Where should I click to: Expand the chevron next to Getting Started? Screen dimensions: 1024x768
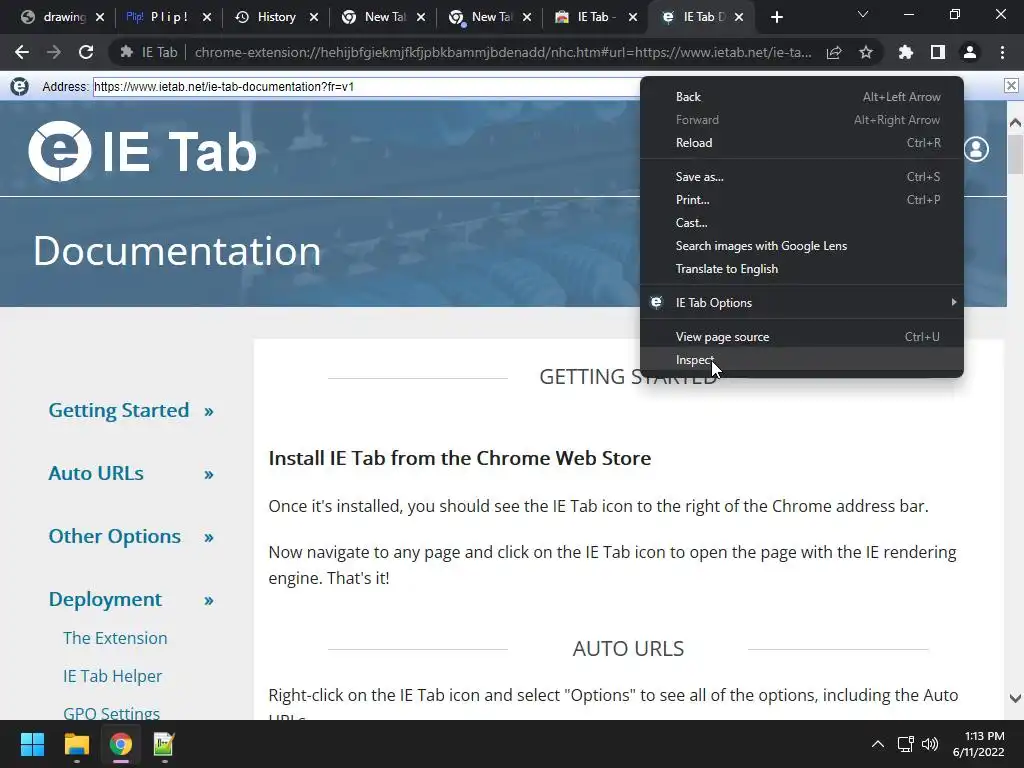pos(208,411)
